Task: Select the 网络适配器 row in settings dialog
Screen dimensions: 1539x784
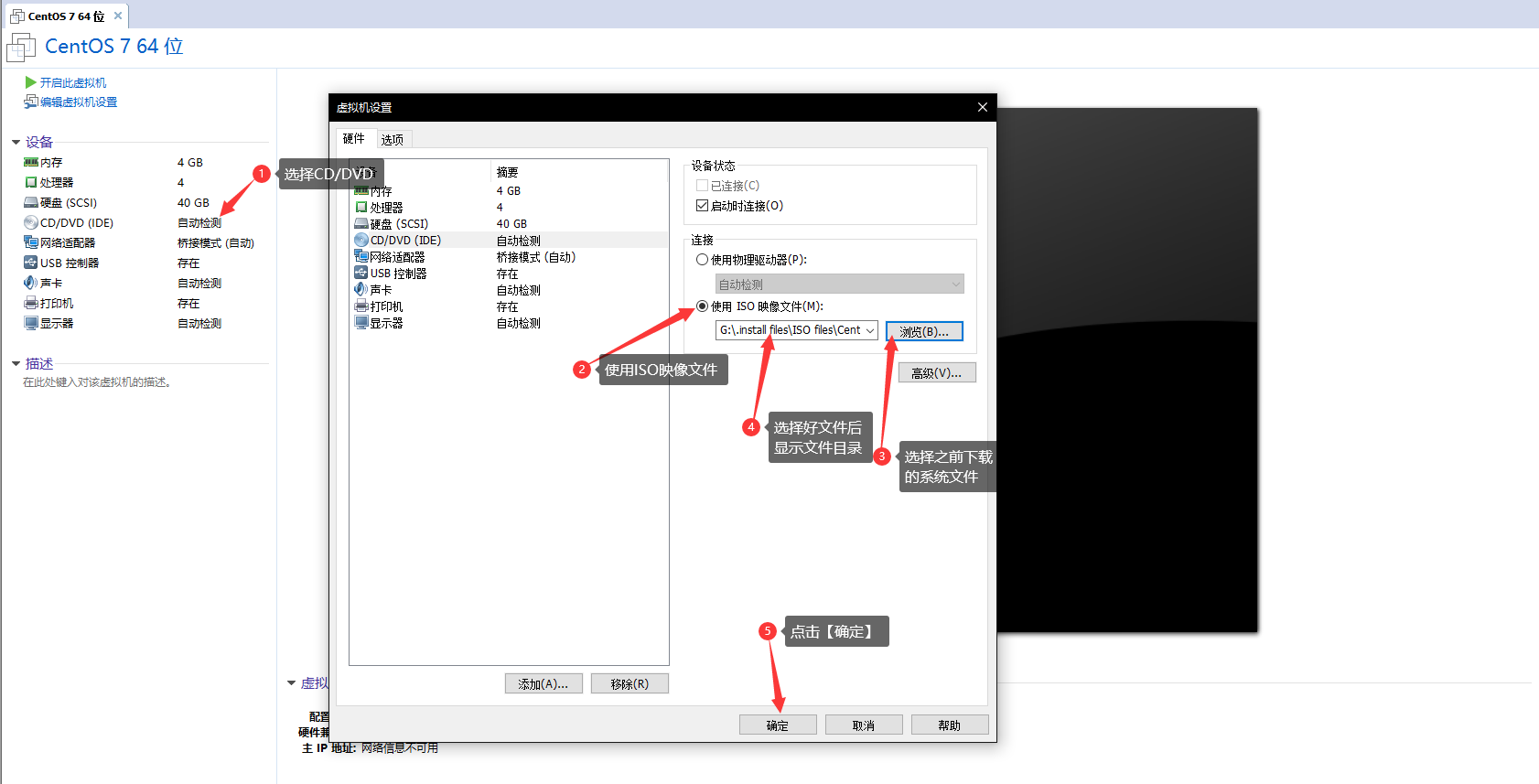Action: coord(509,257)
